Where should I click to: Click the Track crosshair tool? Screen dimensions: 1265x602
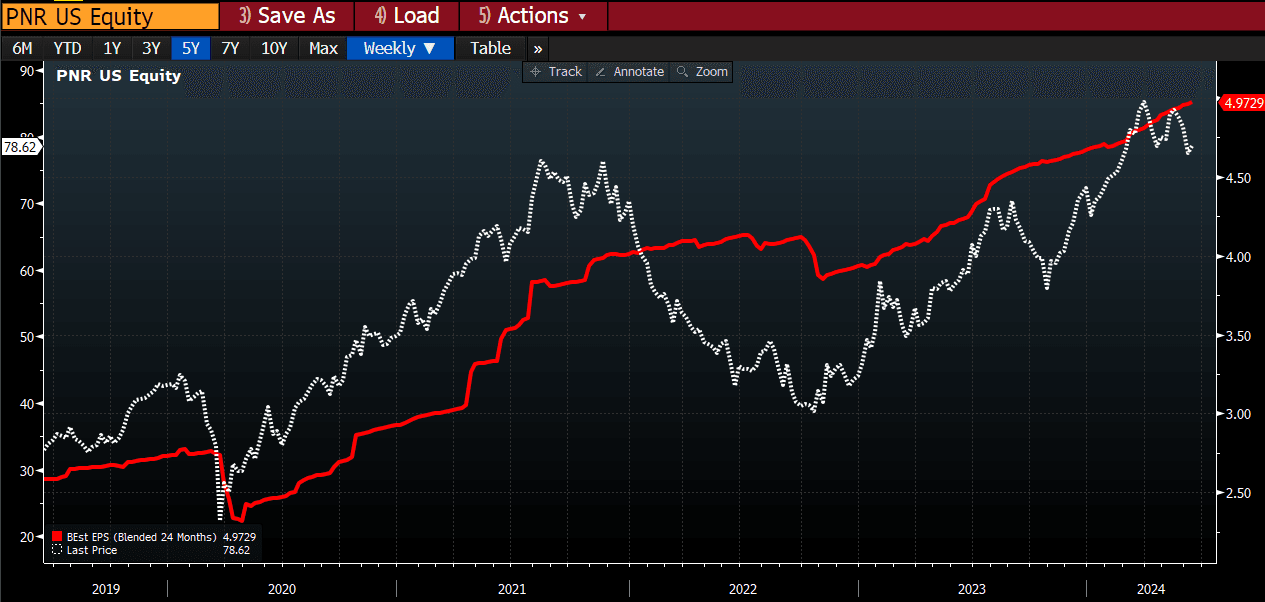556,72
